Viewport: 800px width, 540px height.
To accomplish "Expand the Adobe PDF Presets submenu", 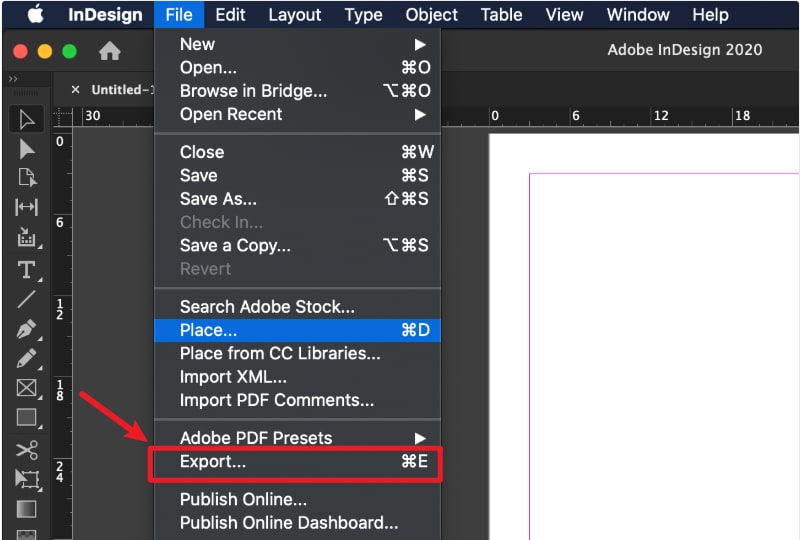I will click(297, 438).
